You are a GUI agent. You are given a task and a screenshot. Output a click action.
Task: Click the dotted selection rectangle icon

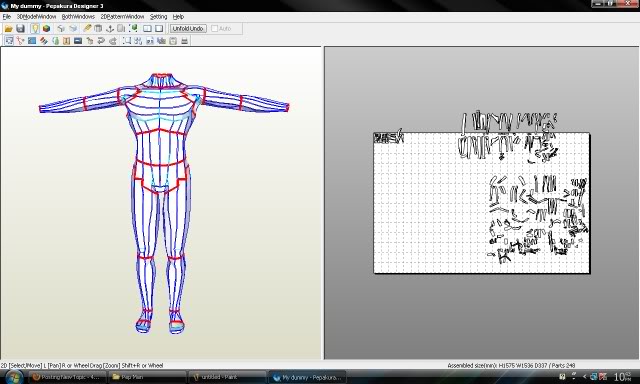pos(127,41)
